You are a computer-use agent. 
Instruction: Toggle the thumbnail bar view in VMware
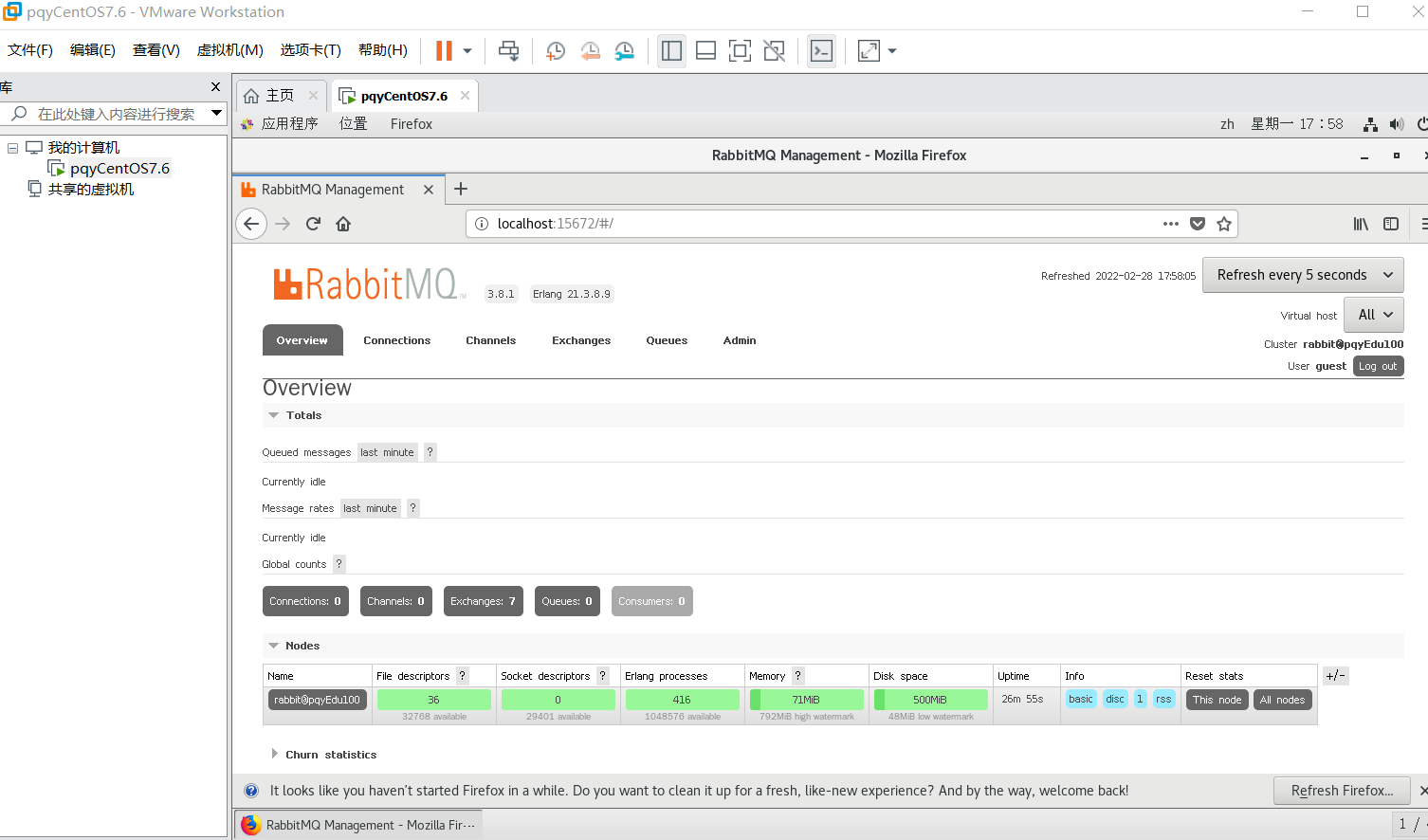[705, 51]
